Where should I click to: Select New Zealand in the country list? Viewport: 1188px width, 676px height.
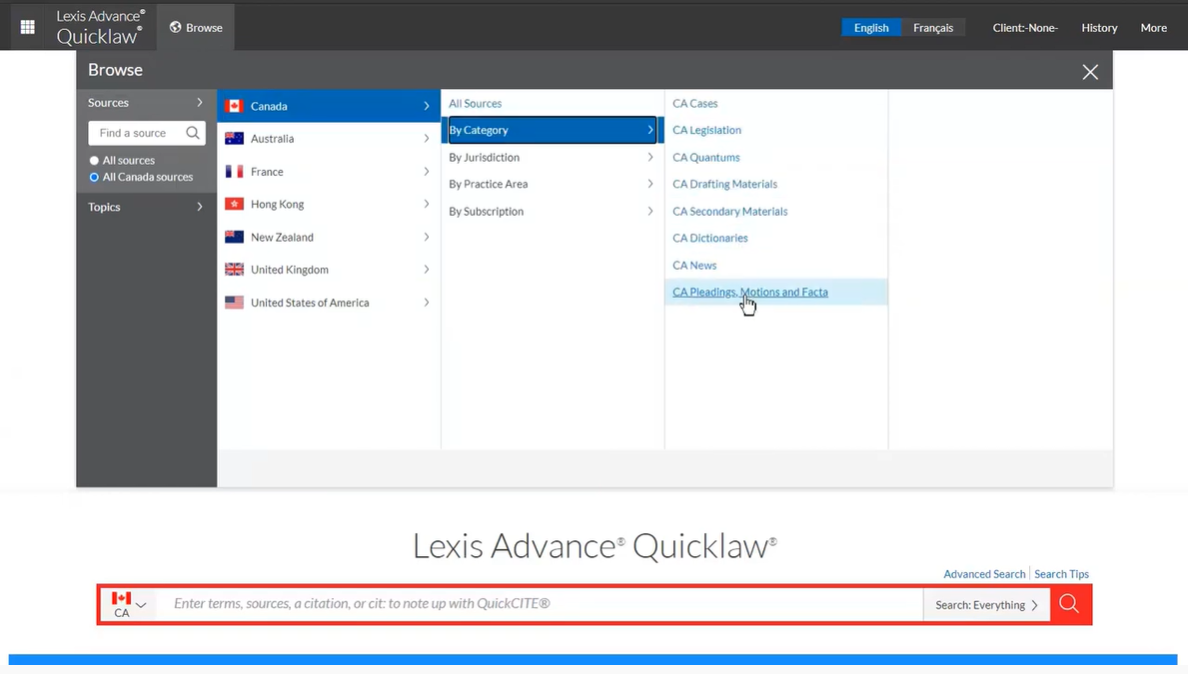[x=329, y=236]
